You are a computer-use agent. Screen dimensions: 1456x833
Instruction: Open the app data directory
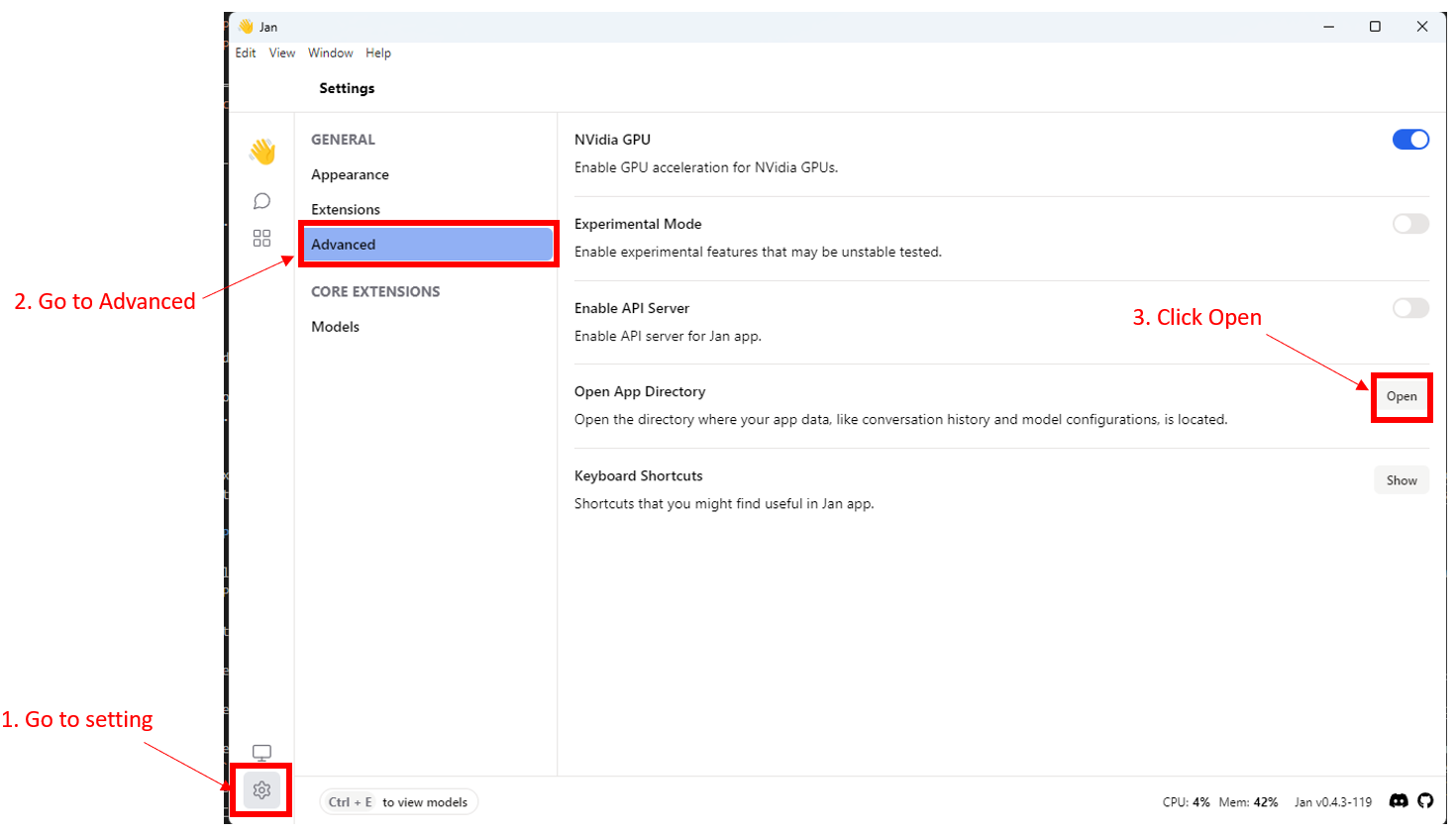(1401, 396)
